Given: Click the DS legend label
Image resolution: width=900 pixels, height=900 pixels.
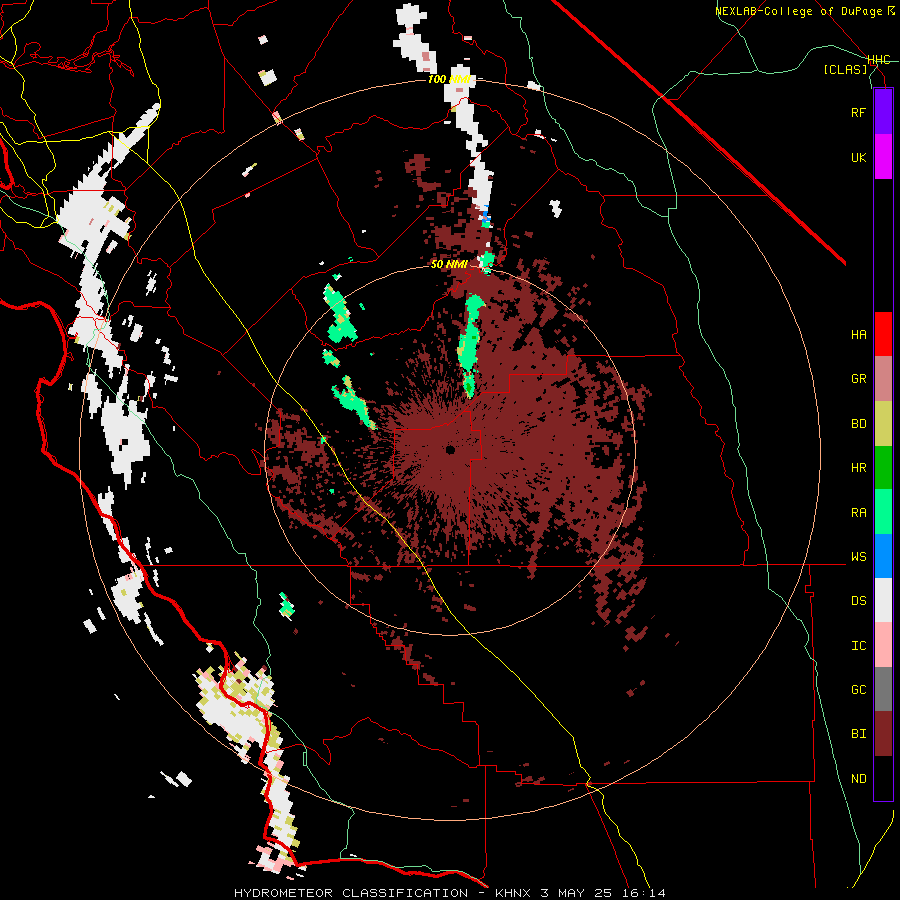Looking at the screenshot, I should coord(858,601).
